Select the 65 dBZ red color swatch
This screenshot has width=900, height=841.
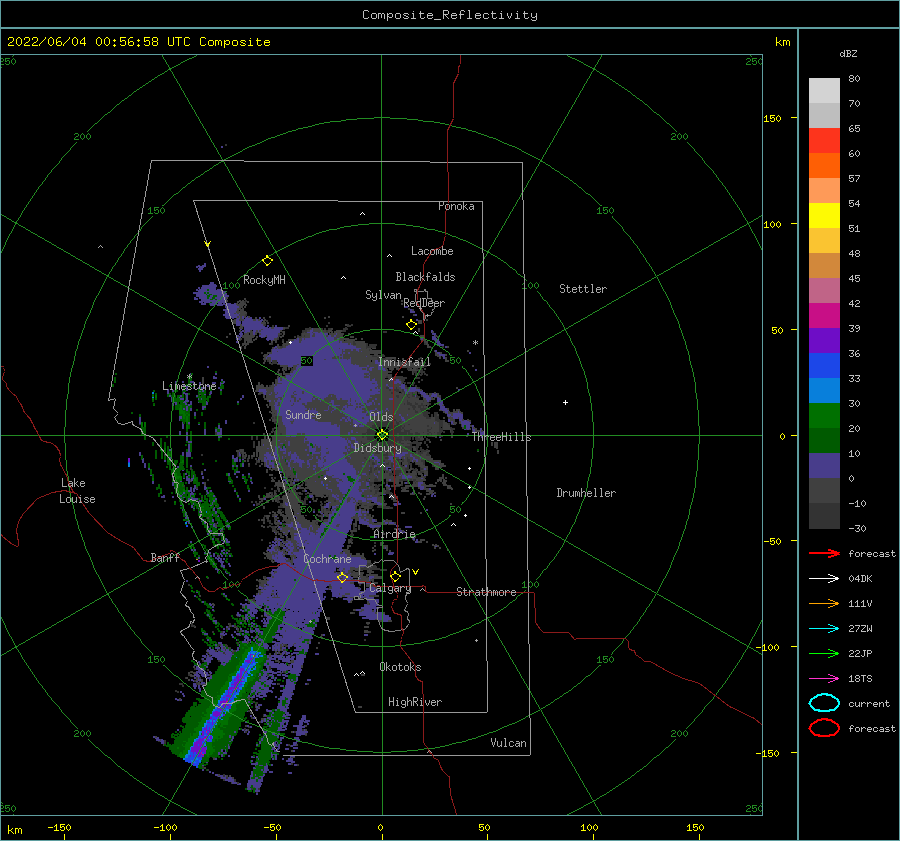(824, 141)
